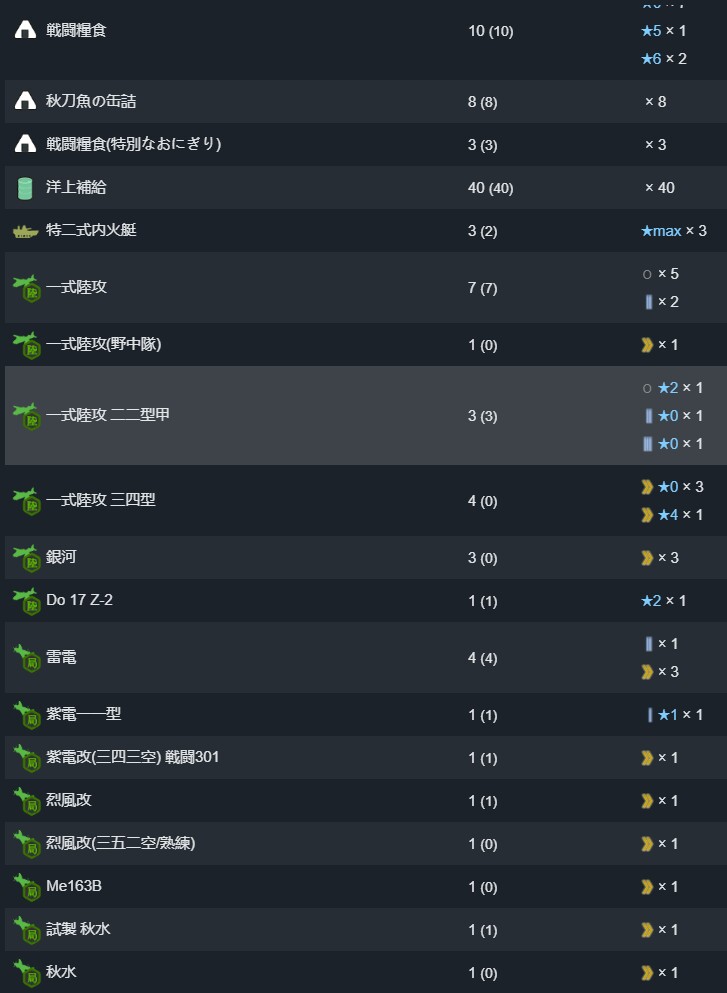Select the 一式陸攻 三四型 equipment name
Screen dimensions: 727x993
click(101, 500)
